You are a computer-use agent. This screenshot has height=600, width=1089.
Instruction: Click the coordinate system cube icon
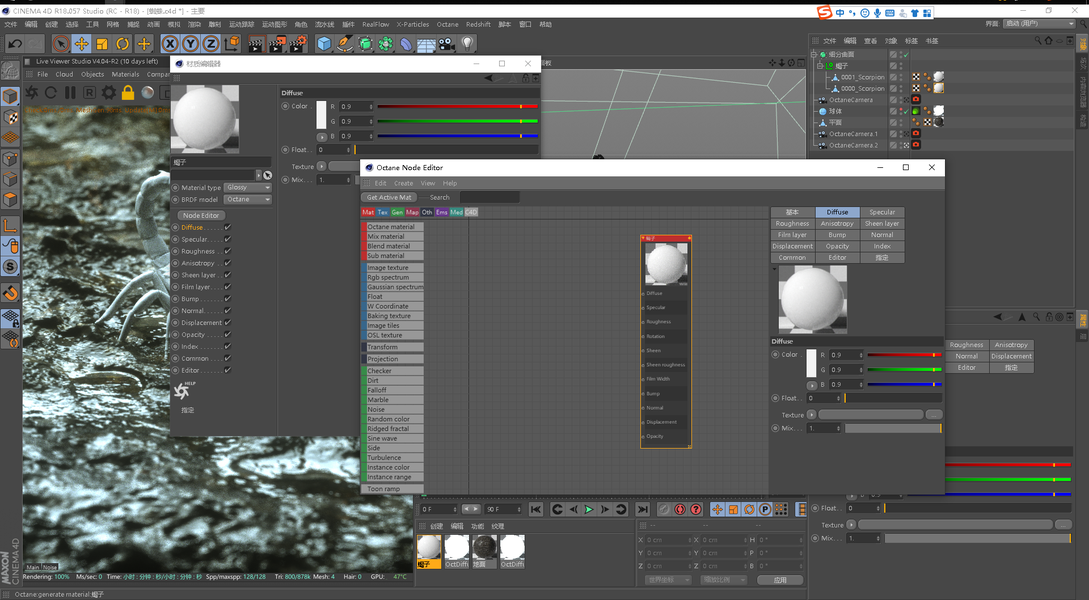click(x=232, y=44)
